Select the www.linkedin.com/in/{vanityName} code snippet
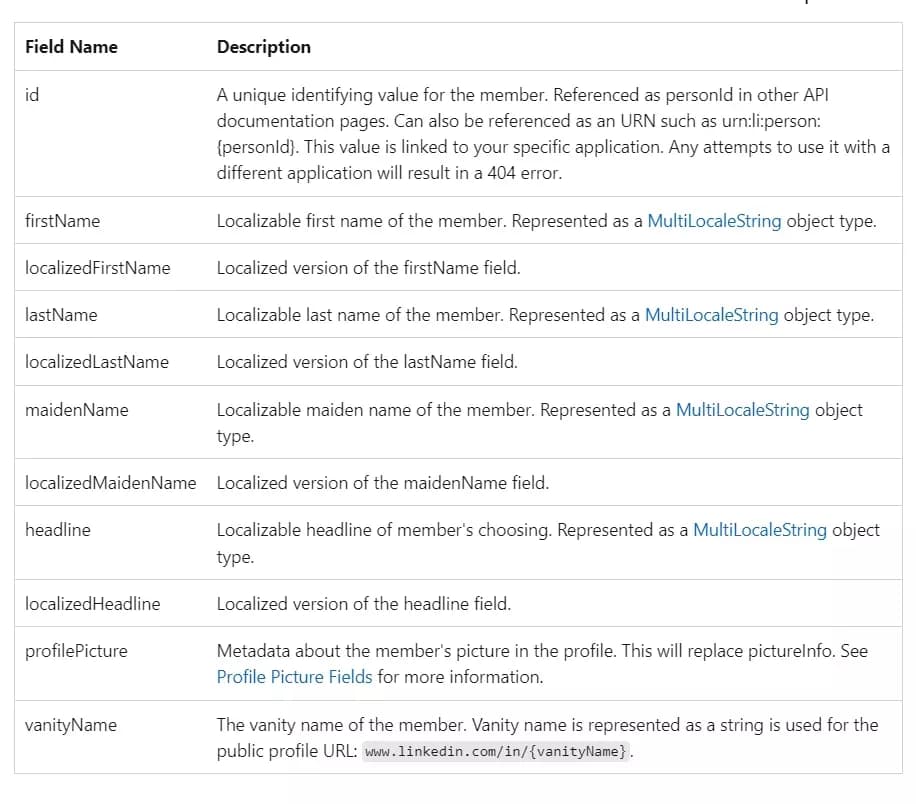 495,751
